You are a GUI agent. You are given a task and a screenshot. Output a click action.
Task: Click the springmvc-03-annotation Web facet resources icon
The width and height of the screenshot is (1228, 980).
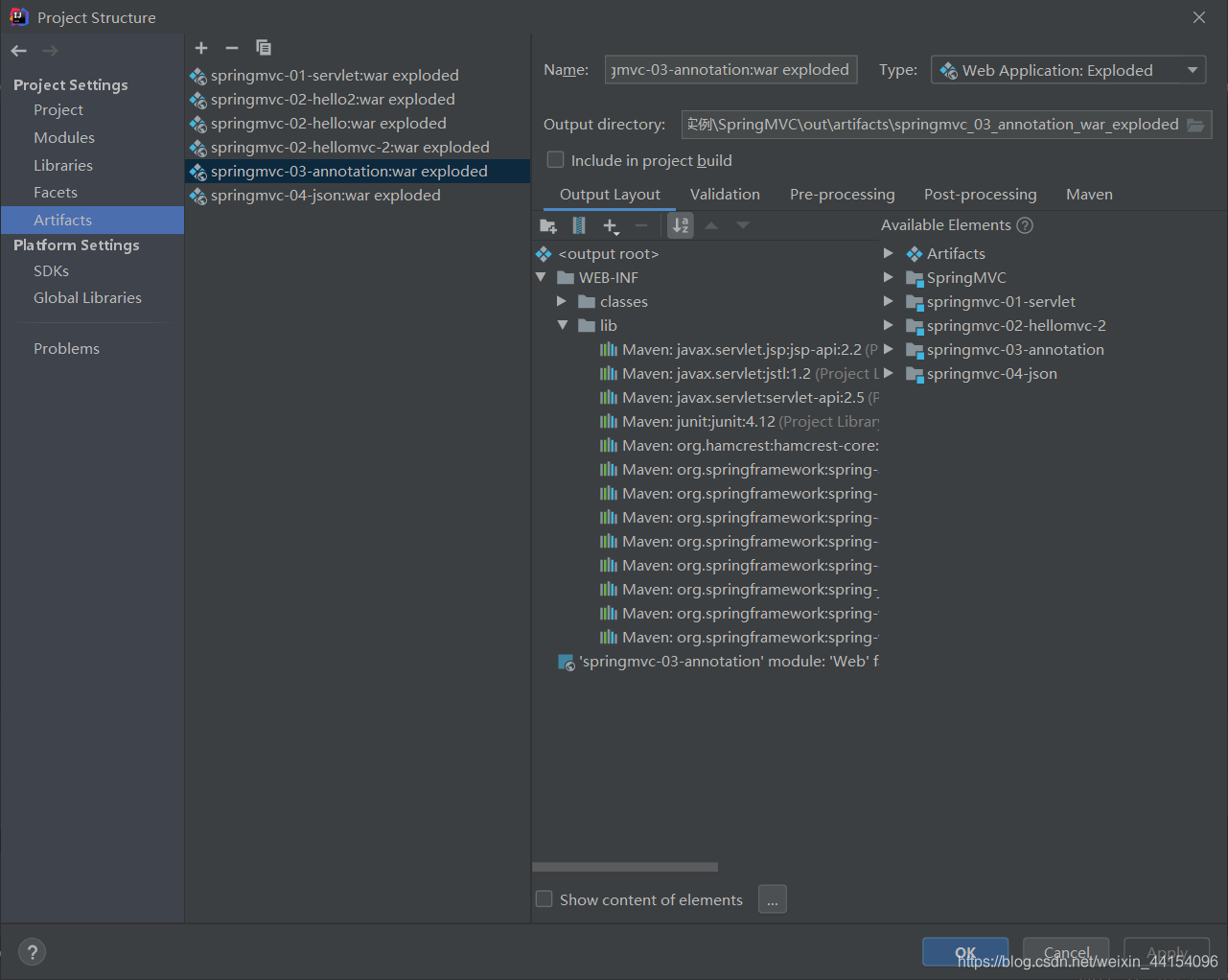[567, 663]
